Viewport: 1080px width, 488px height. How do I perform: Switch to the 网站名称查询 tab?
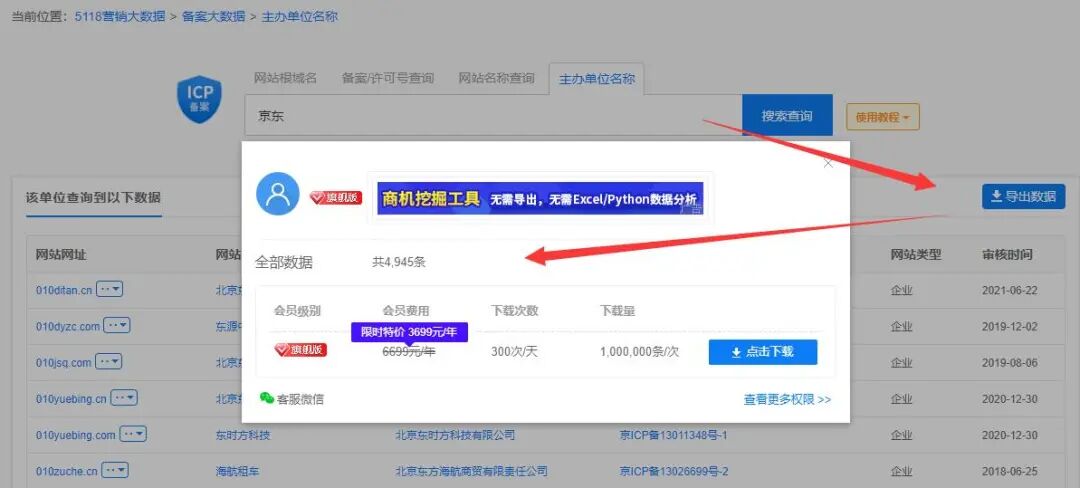(497, 78)
